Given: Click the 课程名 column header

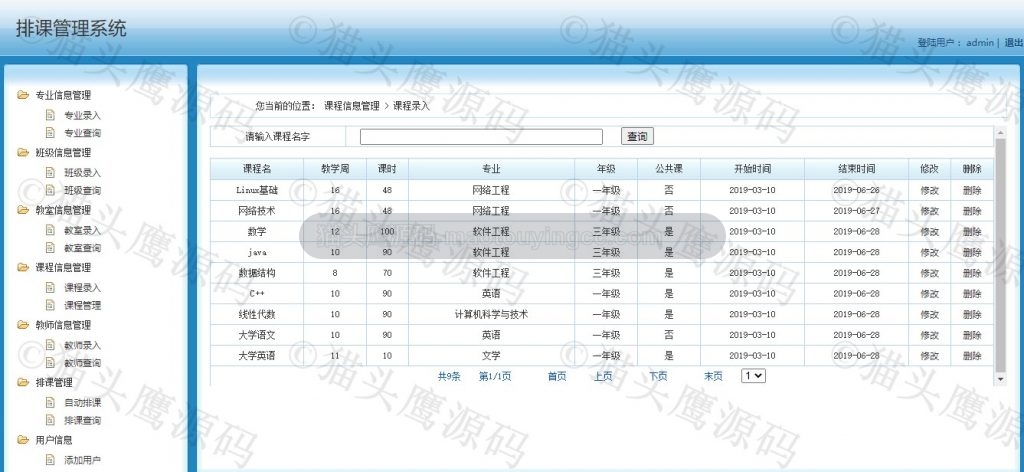Looking at the screenshot, I should click(257, 169).
